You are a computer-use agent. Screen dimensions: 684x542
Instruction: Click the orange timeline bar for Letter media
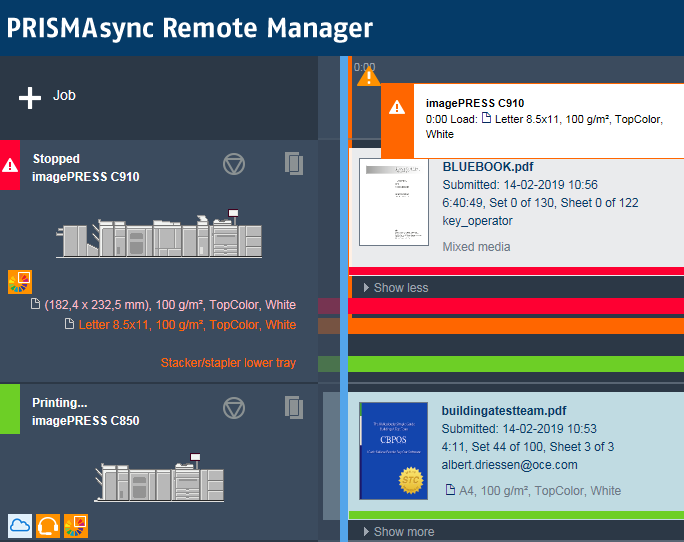pos(516,326)
